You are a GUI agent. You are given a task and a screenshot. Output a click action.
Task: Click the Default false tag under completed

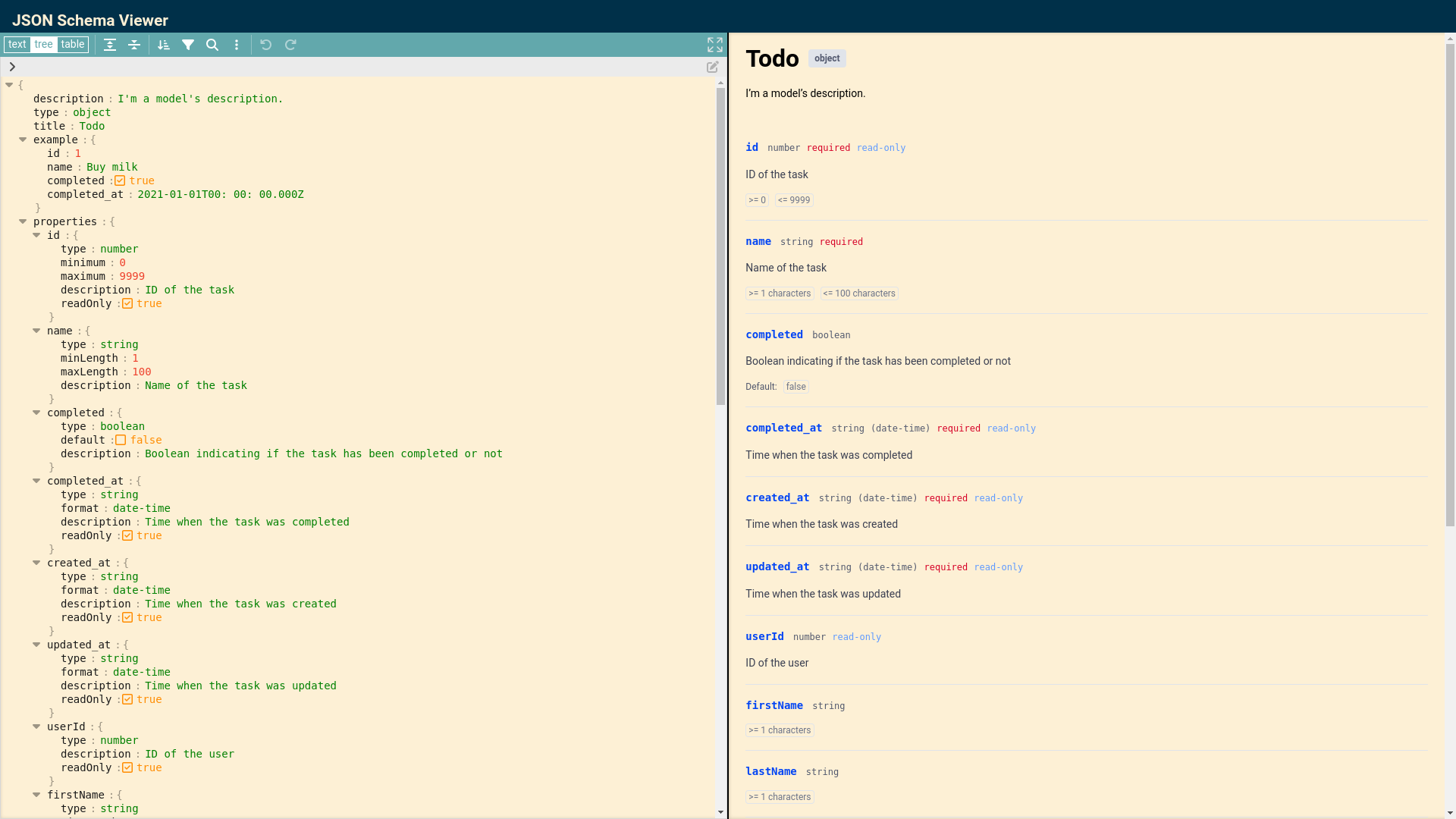(795, 387)
